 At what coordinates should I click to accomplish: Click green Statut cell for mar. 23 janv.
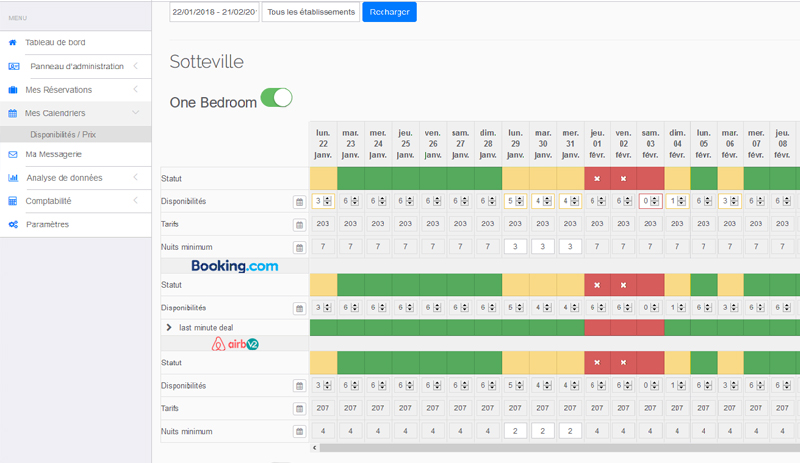350,179
